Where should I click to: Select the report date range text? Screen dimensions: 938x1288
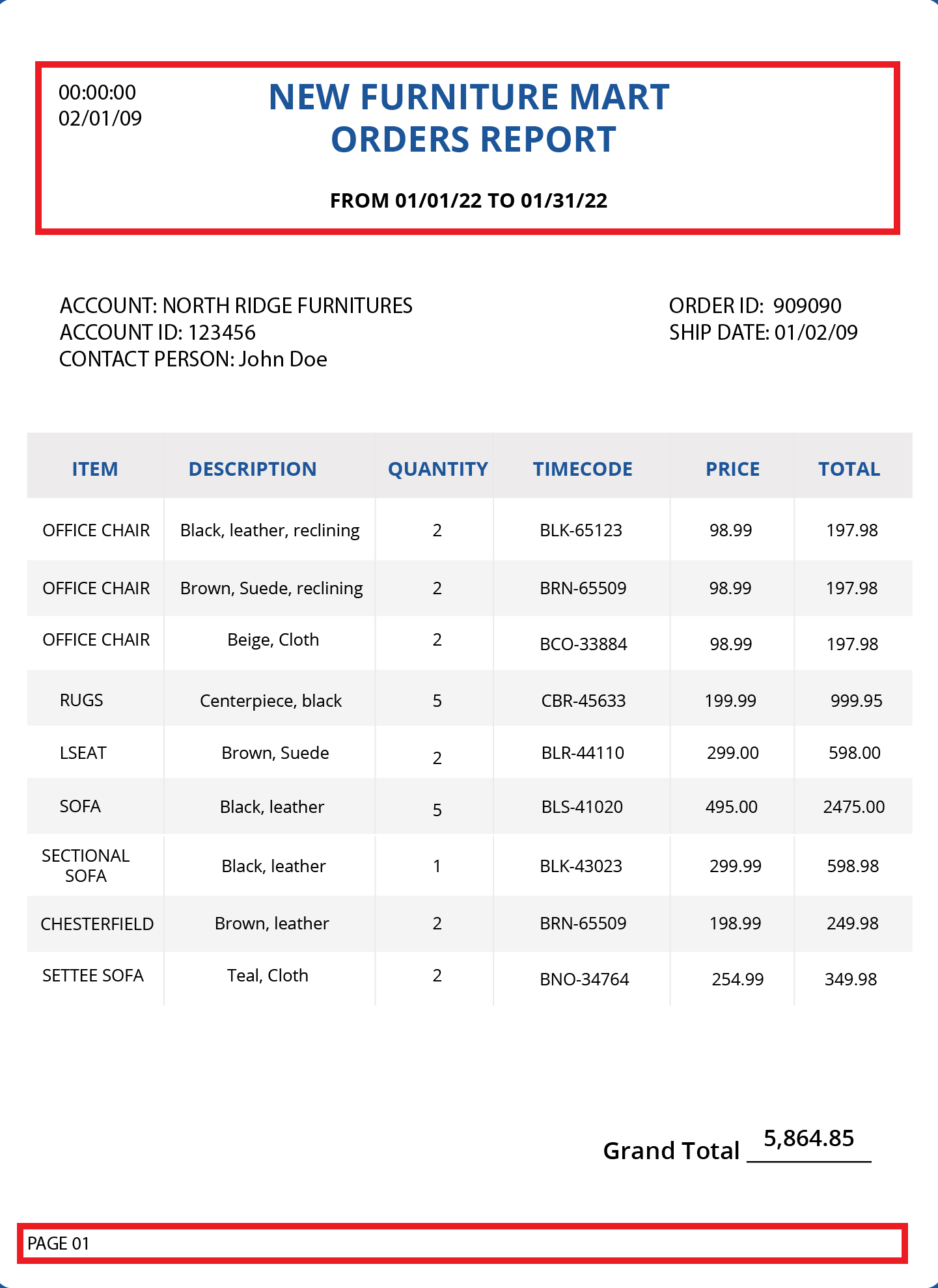point(469,200)
